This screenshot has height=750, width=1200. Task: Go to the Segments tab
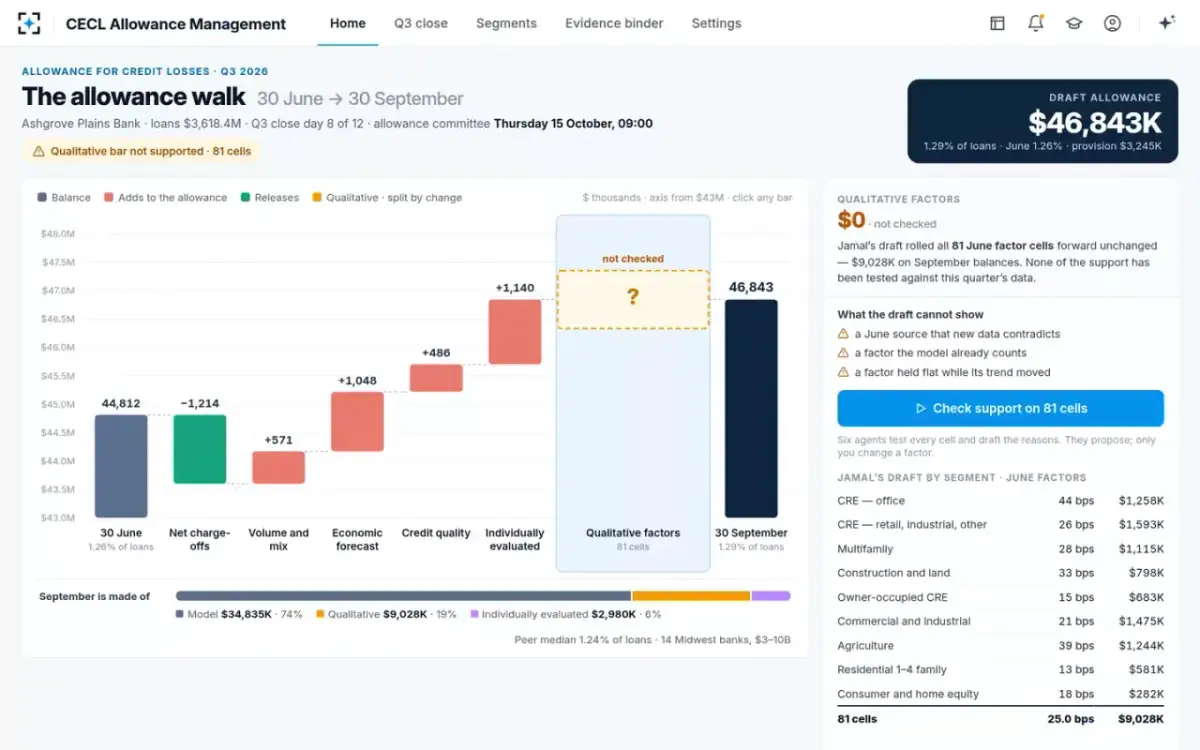(506, 23)
